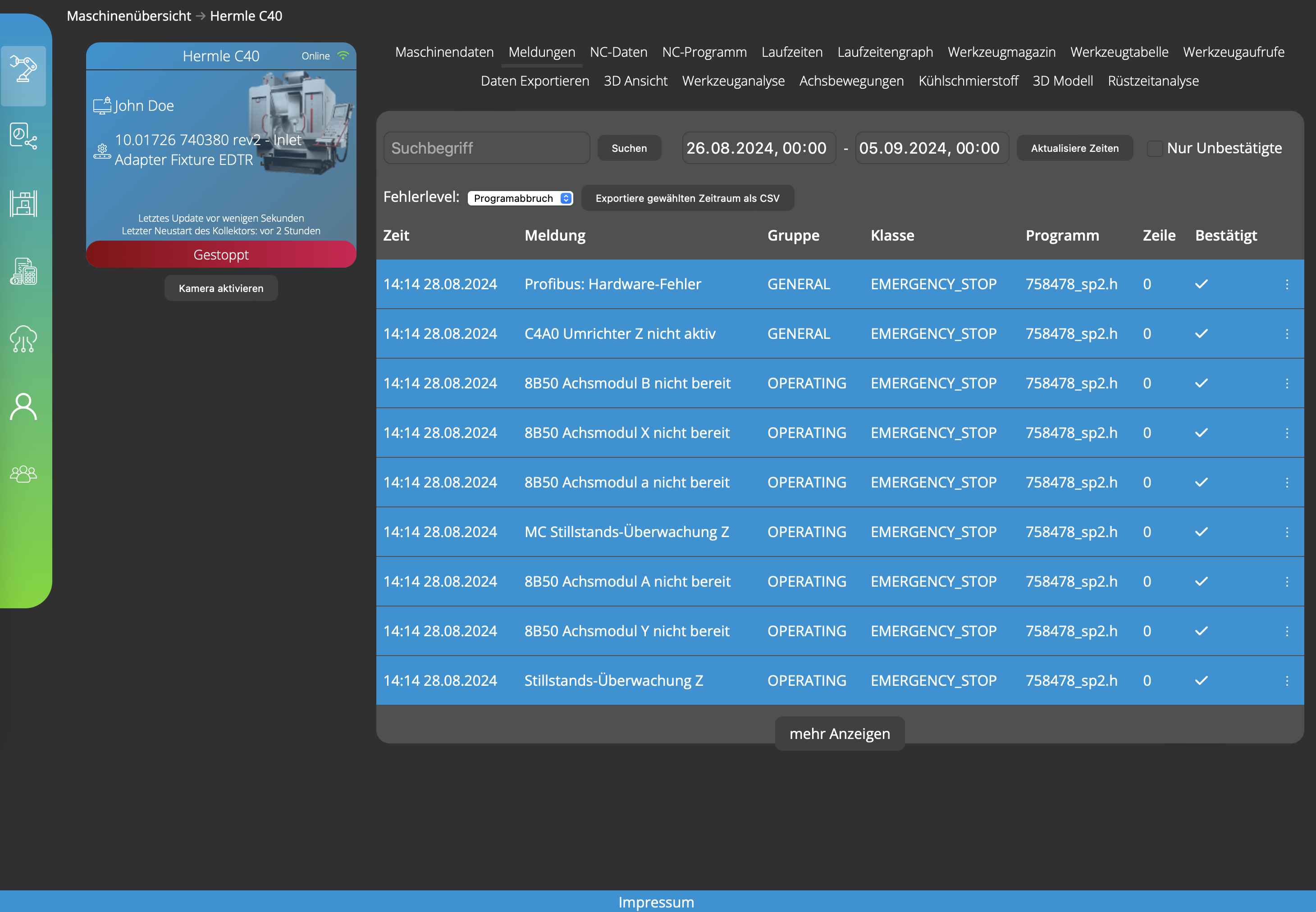Click the Zeit column header
This screenshot has height=912, width=1316.
[396, 235]
